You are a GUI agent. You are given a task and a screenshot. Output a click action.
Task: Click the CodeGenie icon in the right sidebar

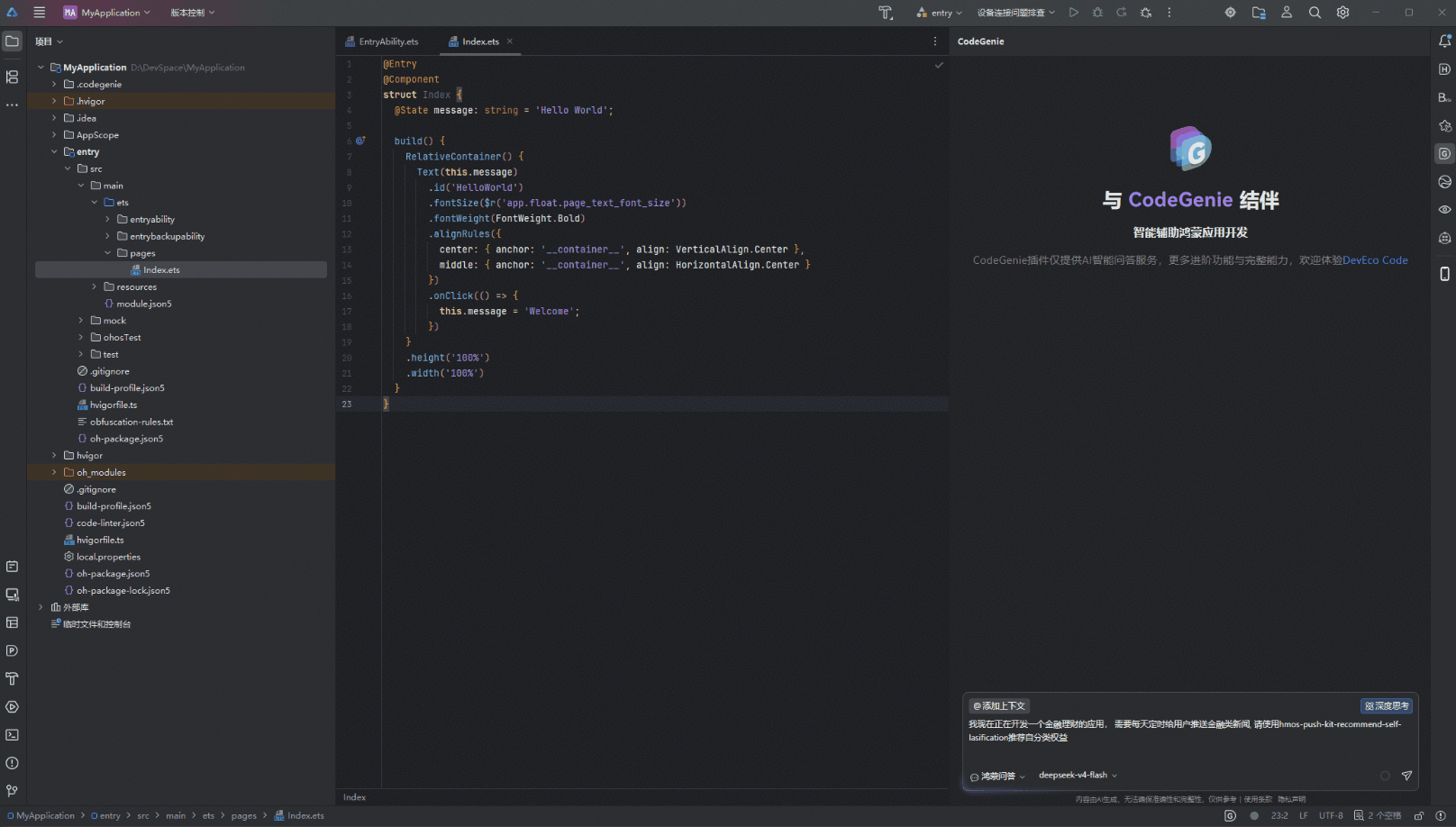pyautogui.click(x=1444, y=154)
